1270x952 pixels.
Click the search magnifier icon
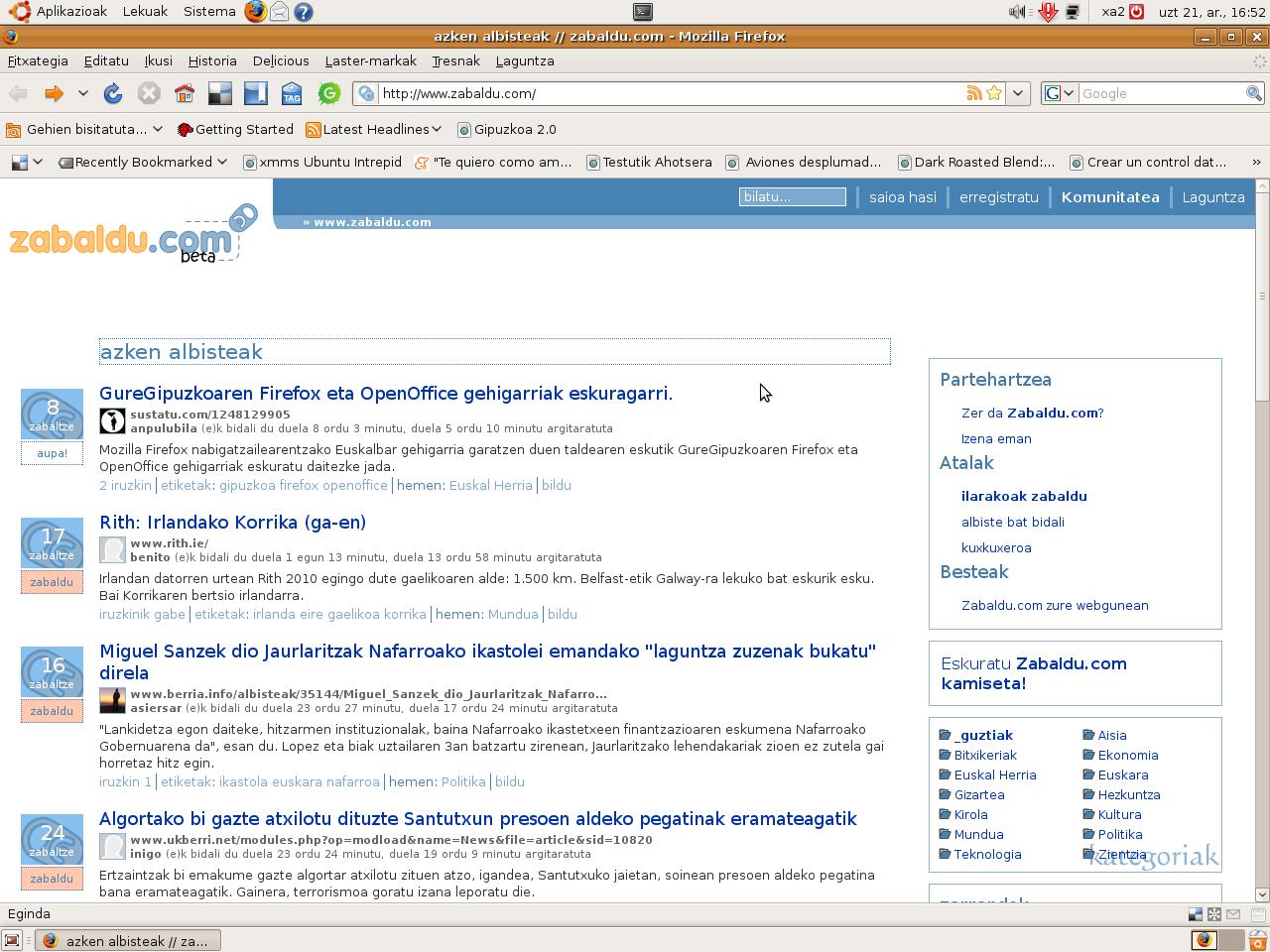[x=1254, y=93]
